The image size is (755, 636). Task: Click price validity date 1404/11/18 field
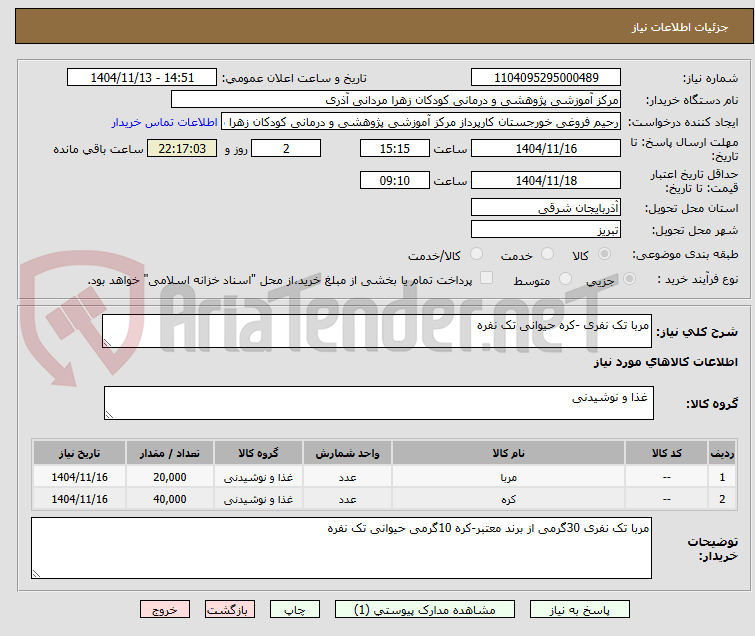(546, 181)
